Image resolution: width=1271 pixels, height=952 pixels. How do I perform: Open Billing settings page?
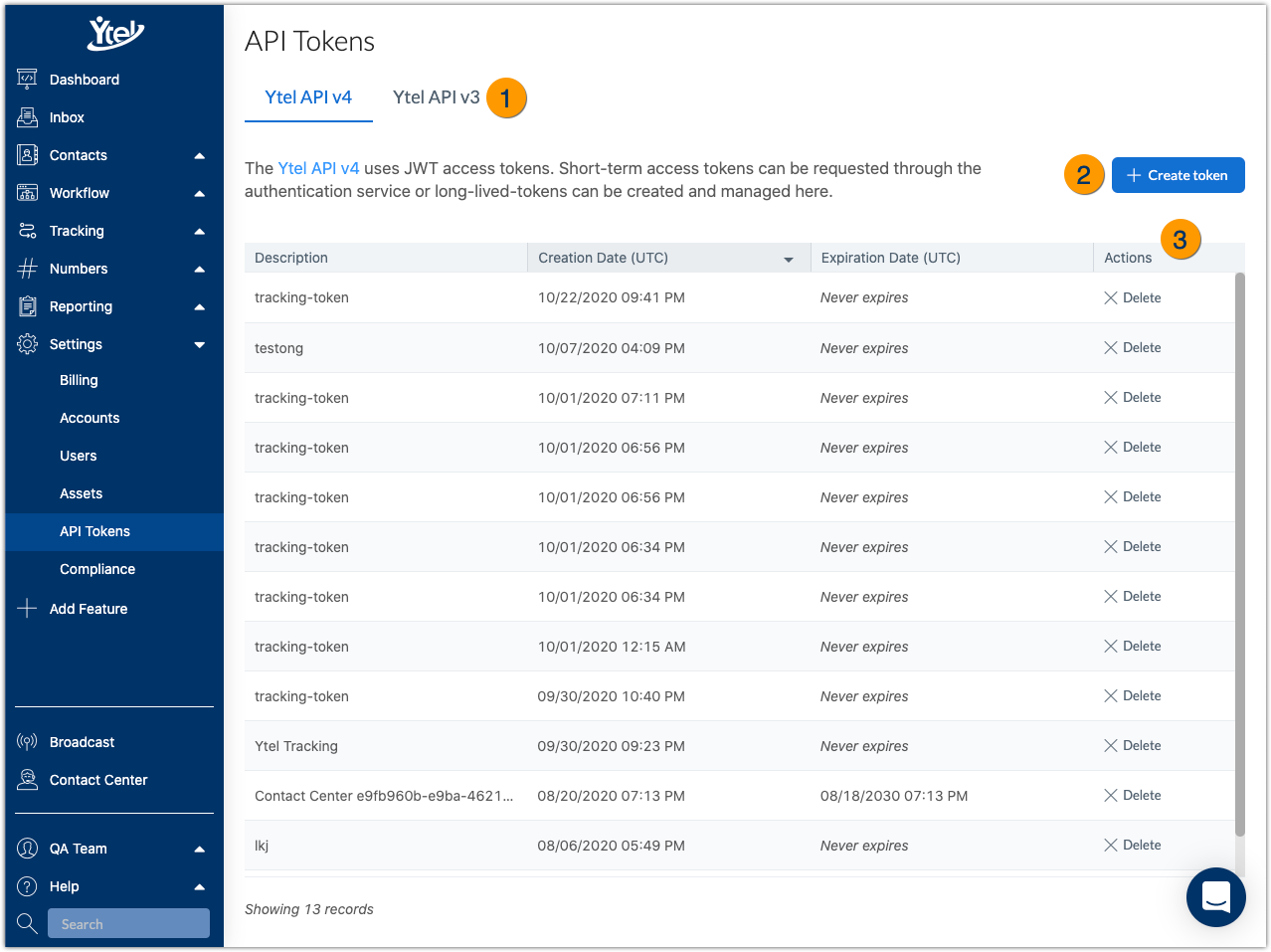(x=79, y=380)
